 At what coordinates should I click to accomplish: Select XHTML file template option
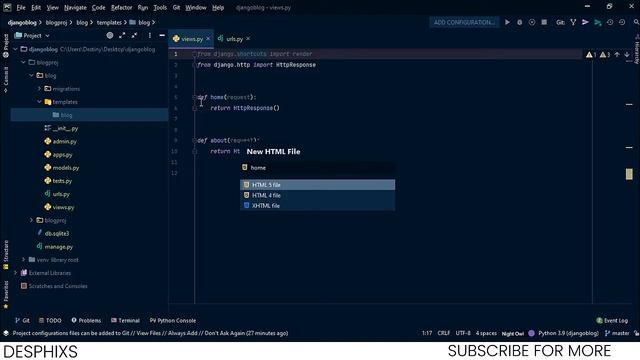point(318,206)
